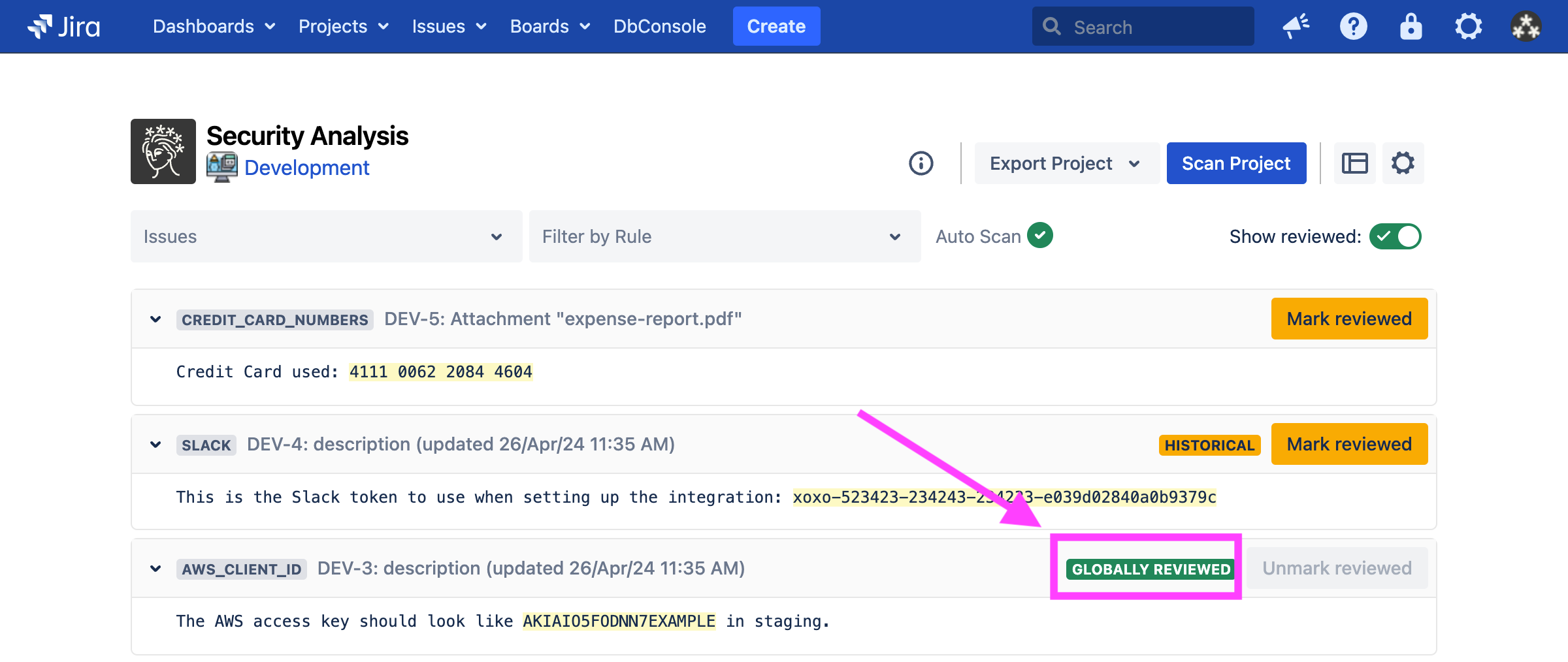Open the user profile avatar menu

pos(1526,27)
